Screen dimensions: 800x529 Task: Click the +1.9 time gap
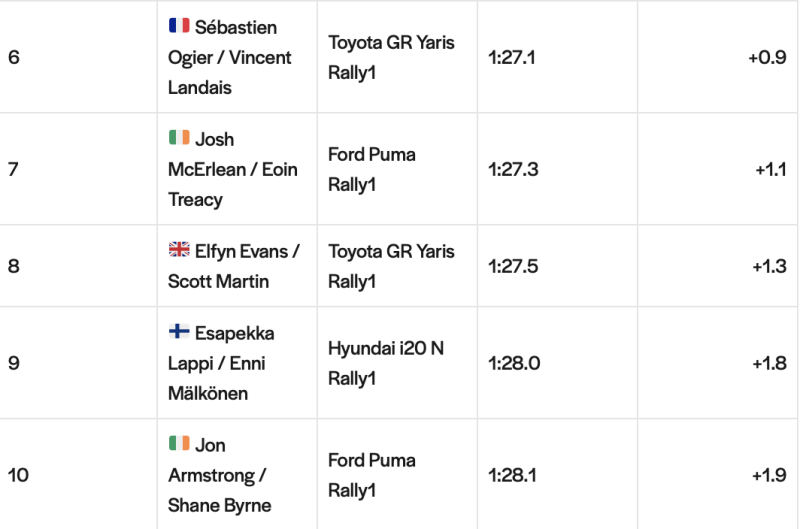point(769,475)
